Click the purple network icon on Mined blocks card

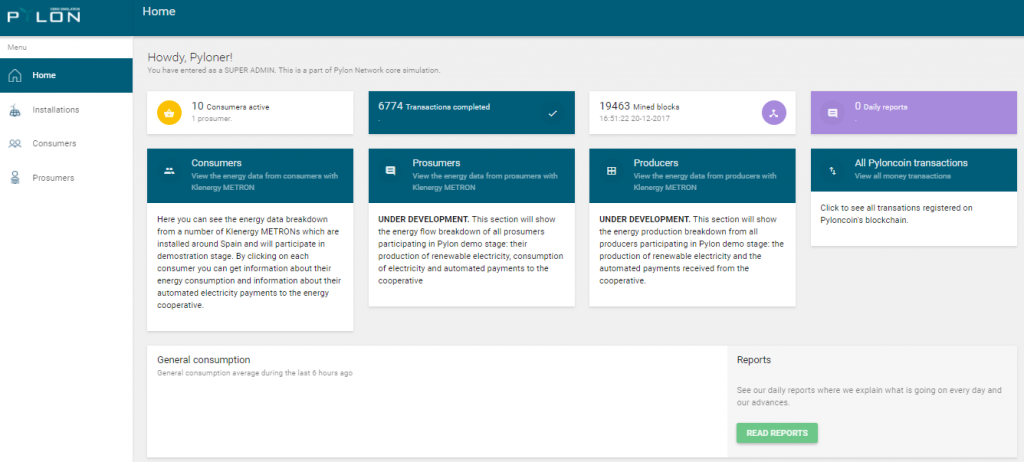click(774, 112)
